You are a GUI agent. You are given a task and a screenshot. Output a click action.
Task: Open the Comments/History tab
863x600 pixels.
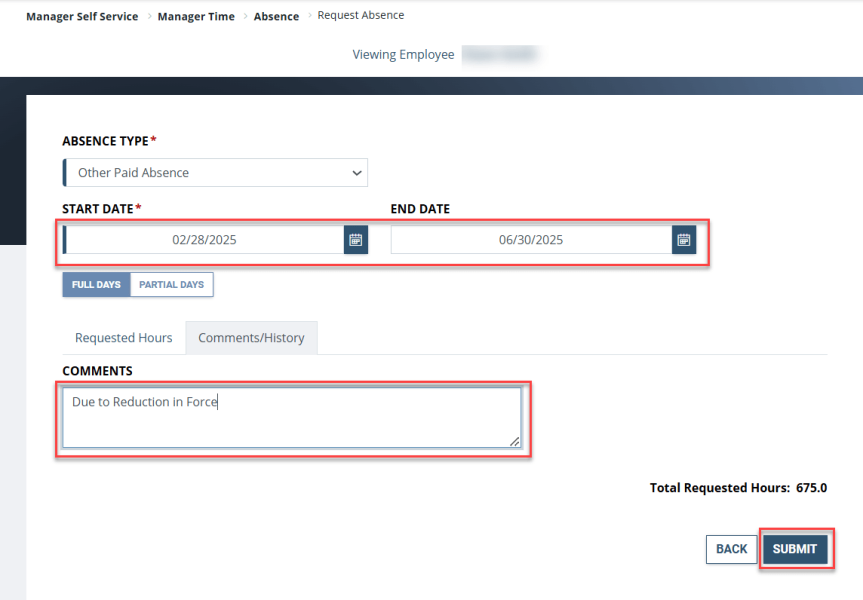click(251, 338)
